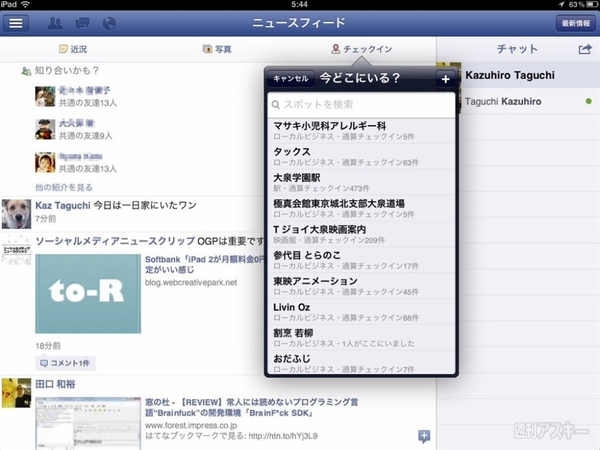Open the hamburger menu in the top bar
This screenshot has width=600, height=450.
tap(16, 23)
